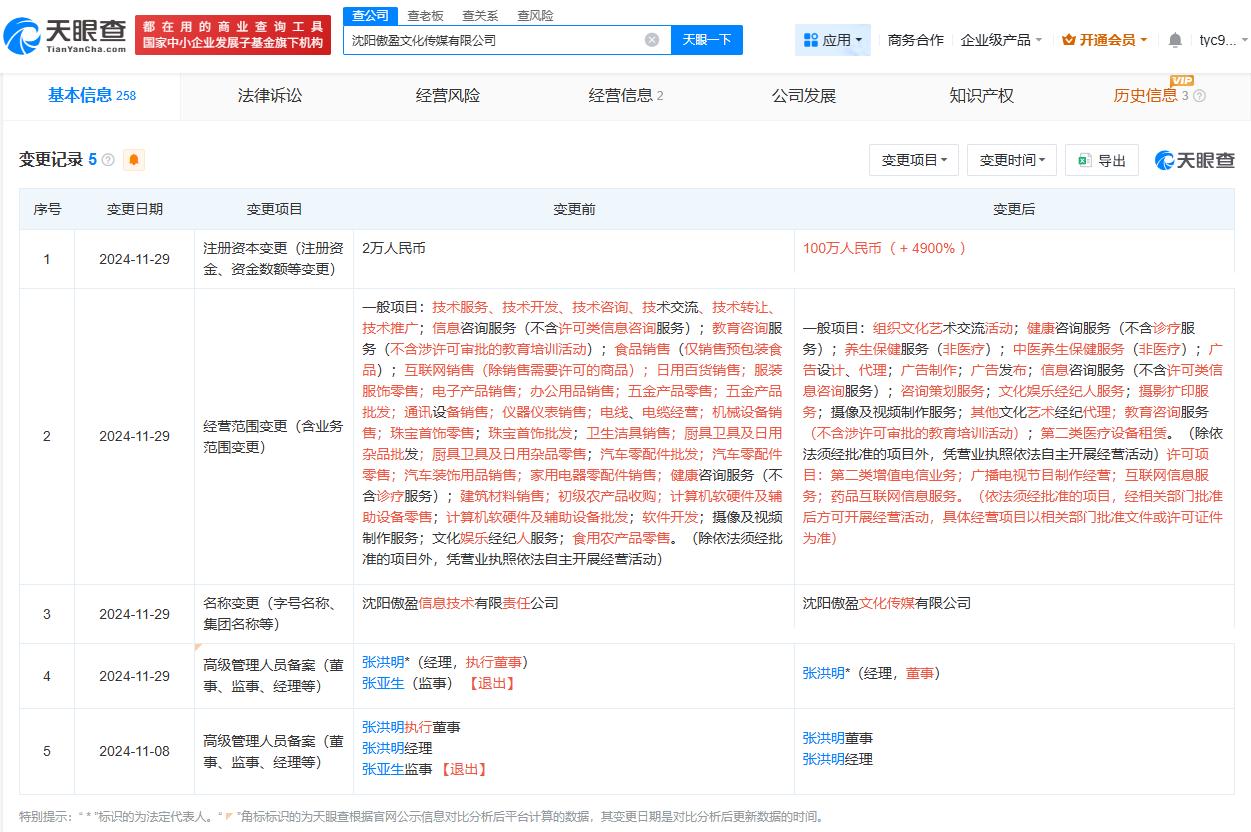Click the 变更前 column header

pyautogui.click(x=574, y=209)
